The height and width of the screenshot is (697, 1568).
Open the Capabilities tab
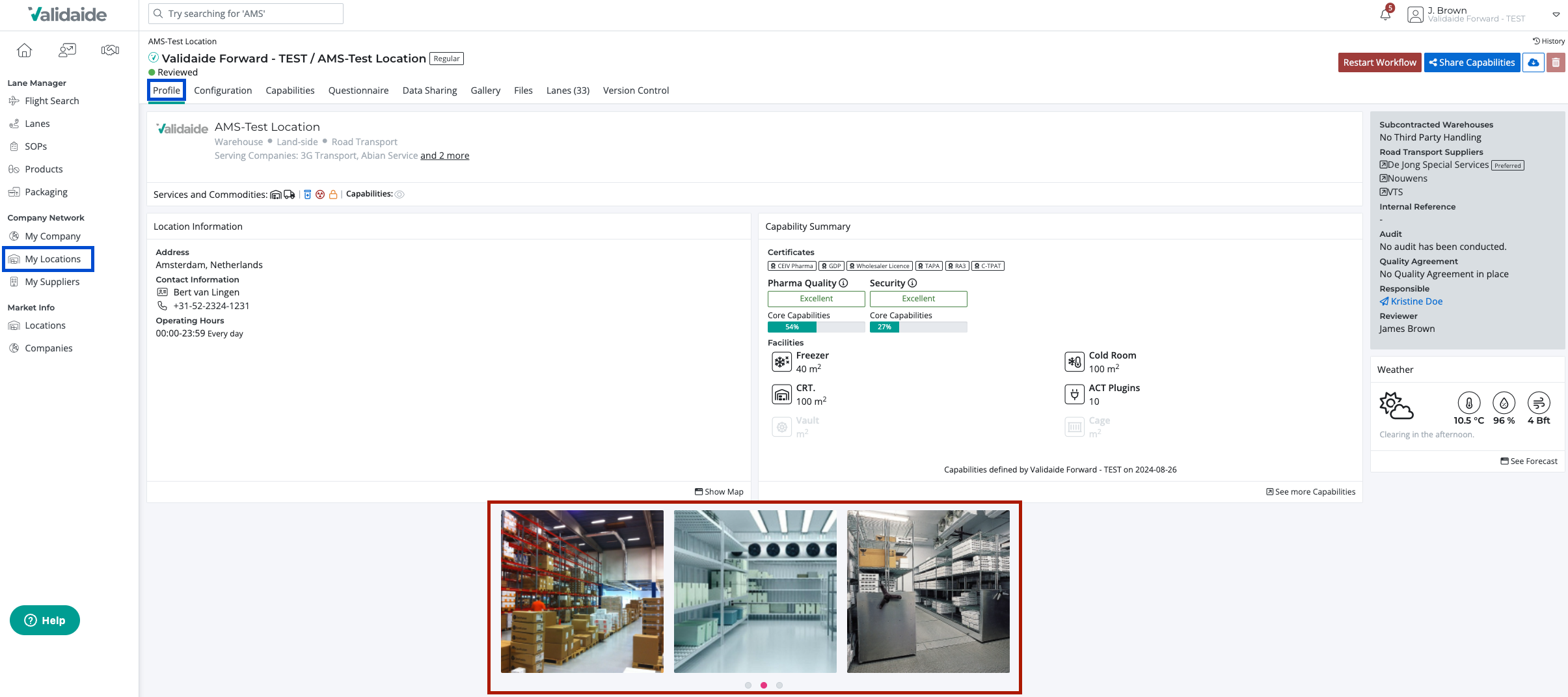(290, 90)
